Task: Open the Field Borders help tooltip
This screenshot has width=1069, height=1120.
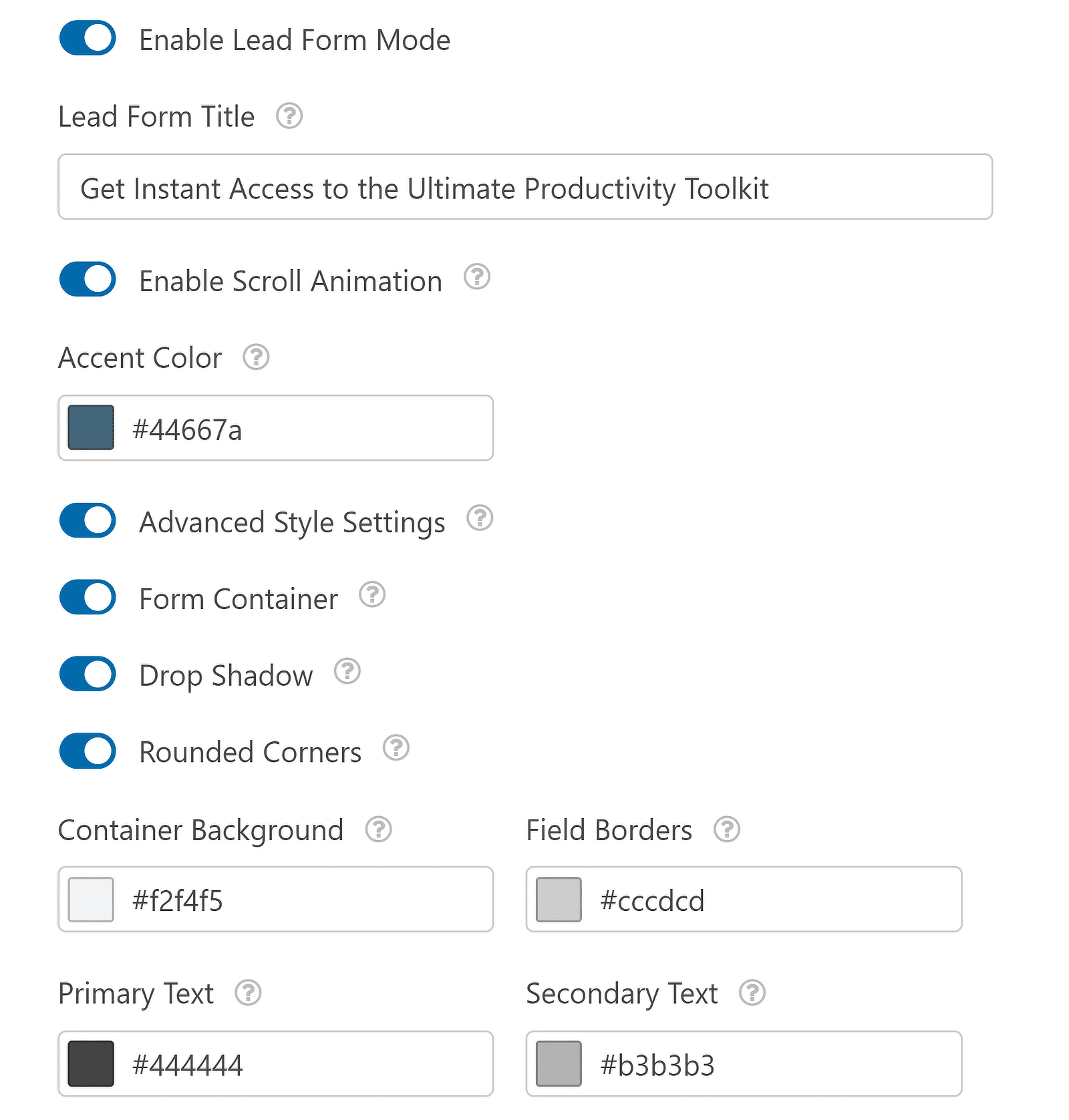Action: [x=728, y=829]
